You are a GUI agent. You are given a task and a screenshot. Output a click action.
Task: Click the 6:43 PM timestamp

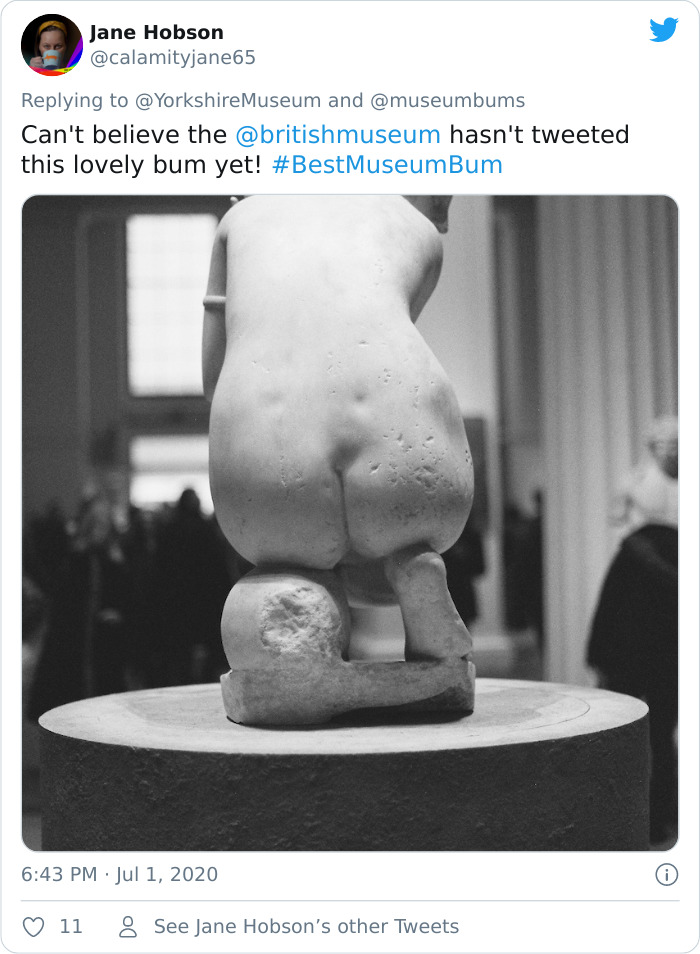[59, 874]
